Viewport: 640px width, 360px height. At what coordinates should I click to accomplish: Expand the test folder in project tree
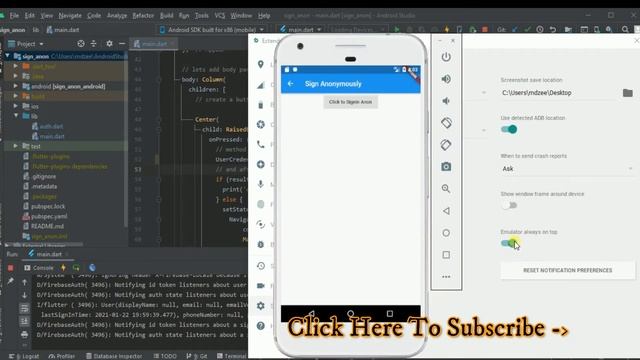pyautogui.click(x=16, y=146)
